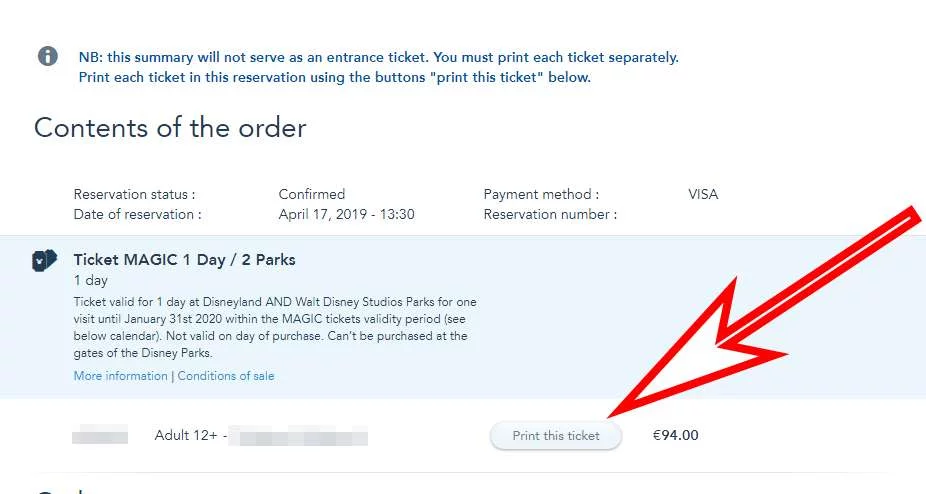The image size is (926, 494).
Task: Click the VISA payment method value
Action: pyautogui.click(x=703, y=194)
